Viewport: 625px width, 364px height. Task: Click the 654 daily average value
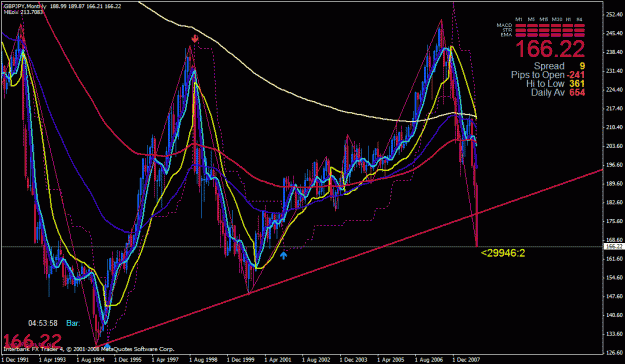pos(577,92)
